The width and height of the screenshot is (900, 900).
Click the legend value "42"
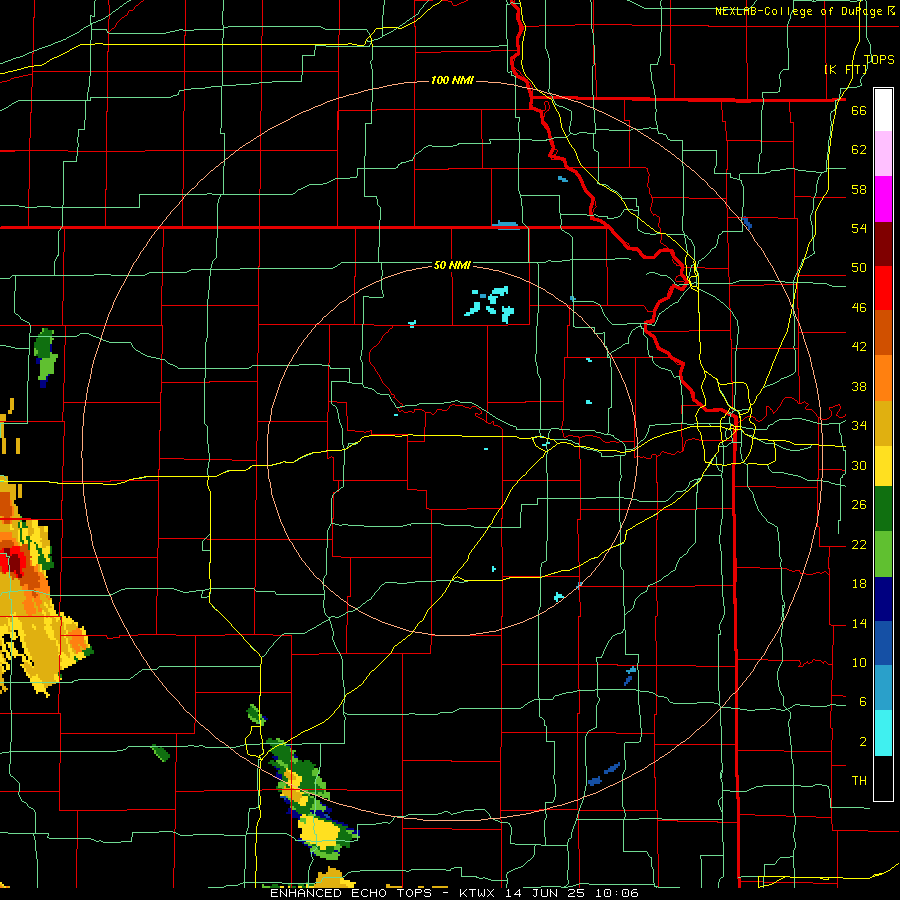click(859, 346)
